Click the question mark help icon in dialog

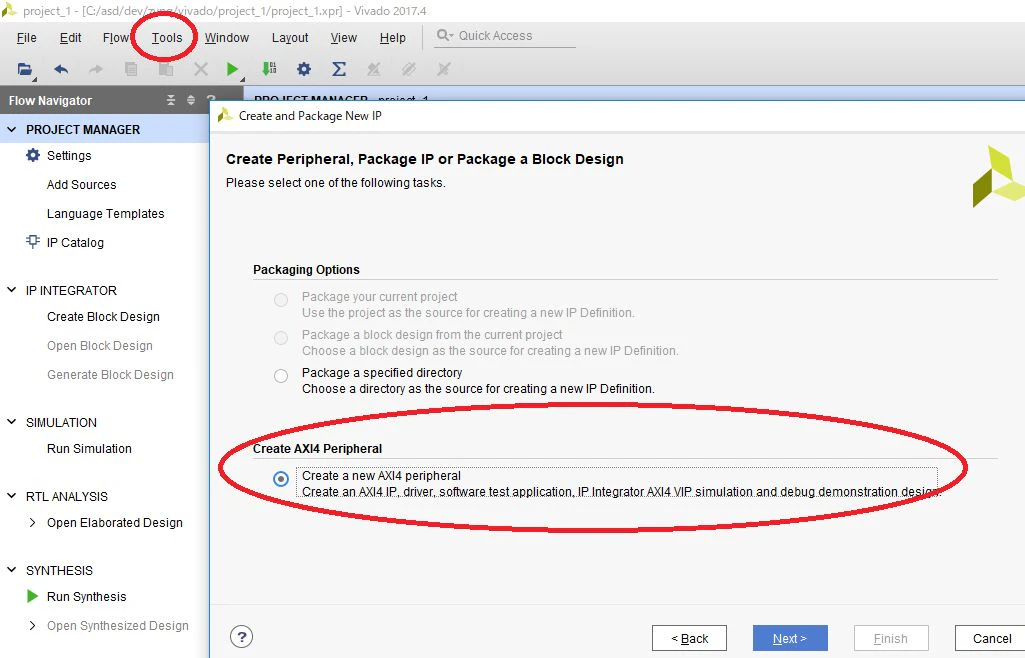[241, 637]
